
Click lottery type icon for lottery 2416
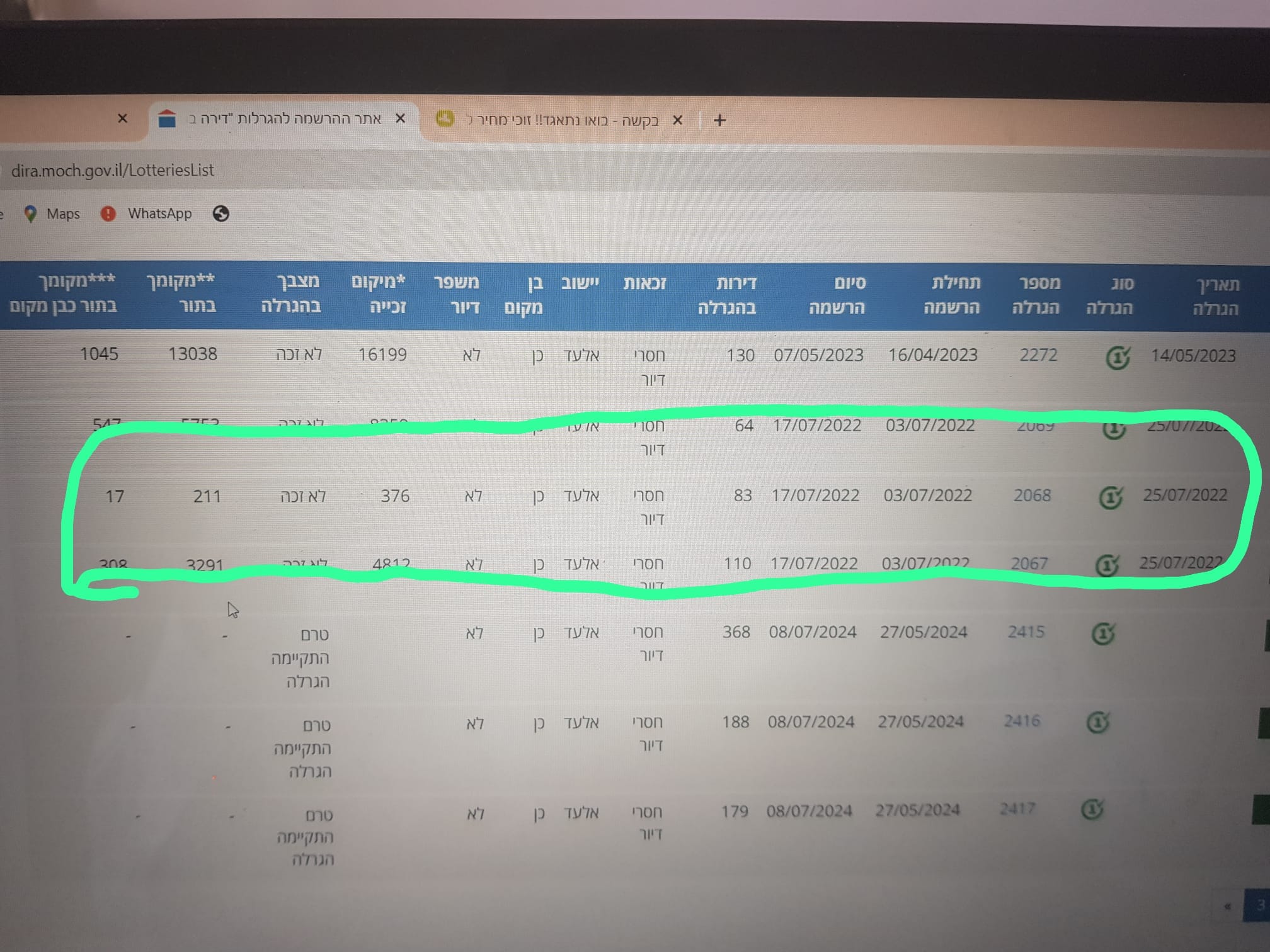1098,722
